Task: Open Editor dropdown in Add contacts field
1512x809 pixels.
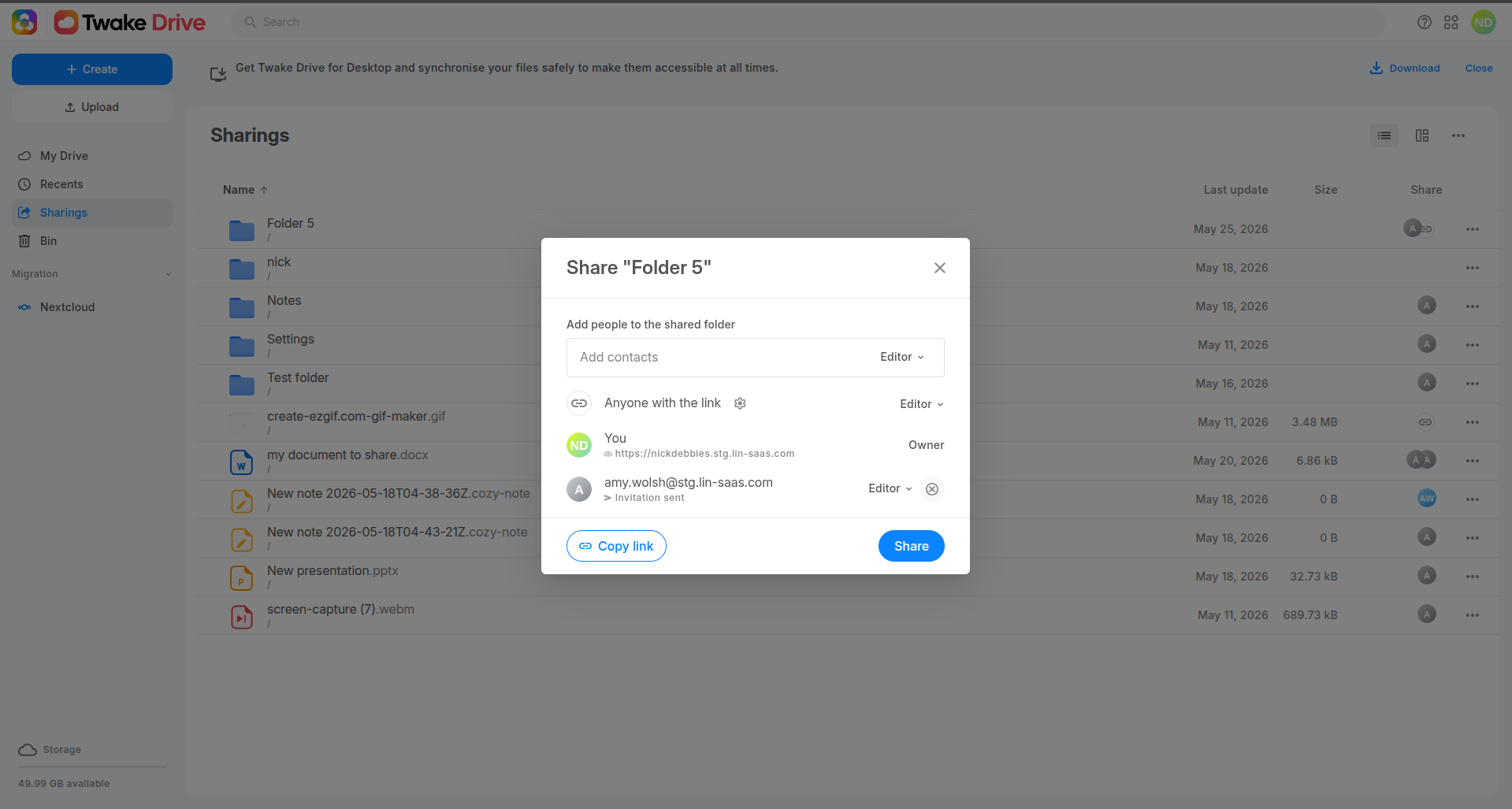Action: pos(902,357)
